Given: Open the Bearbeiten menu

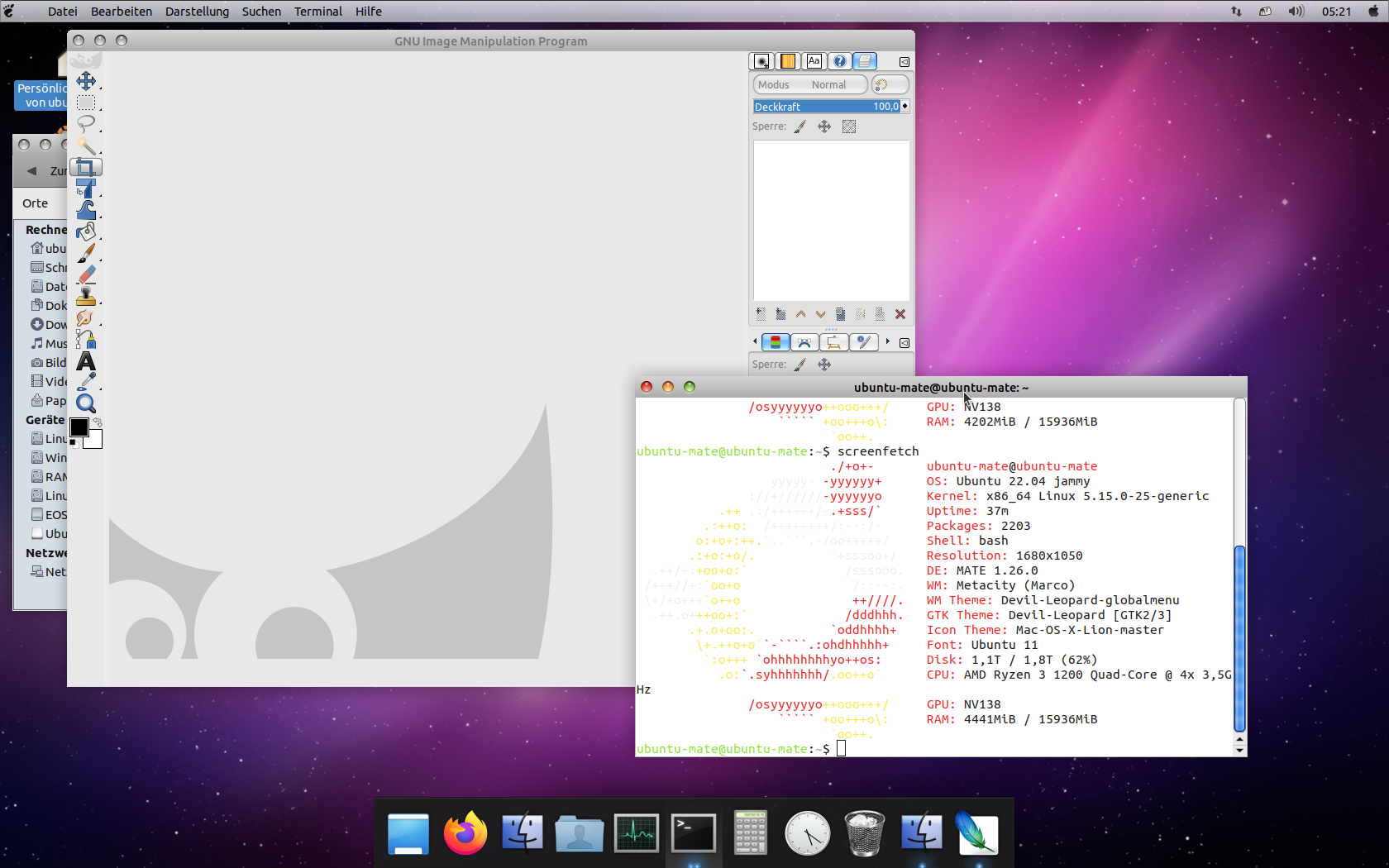Looking at the screenshot, I should coord(122,12).
